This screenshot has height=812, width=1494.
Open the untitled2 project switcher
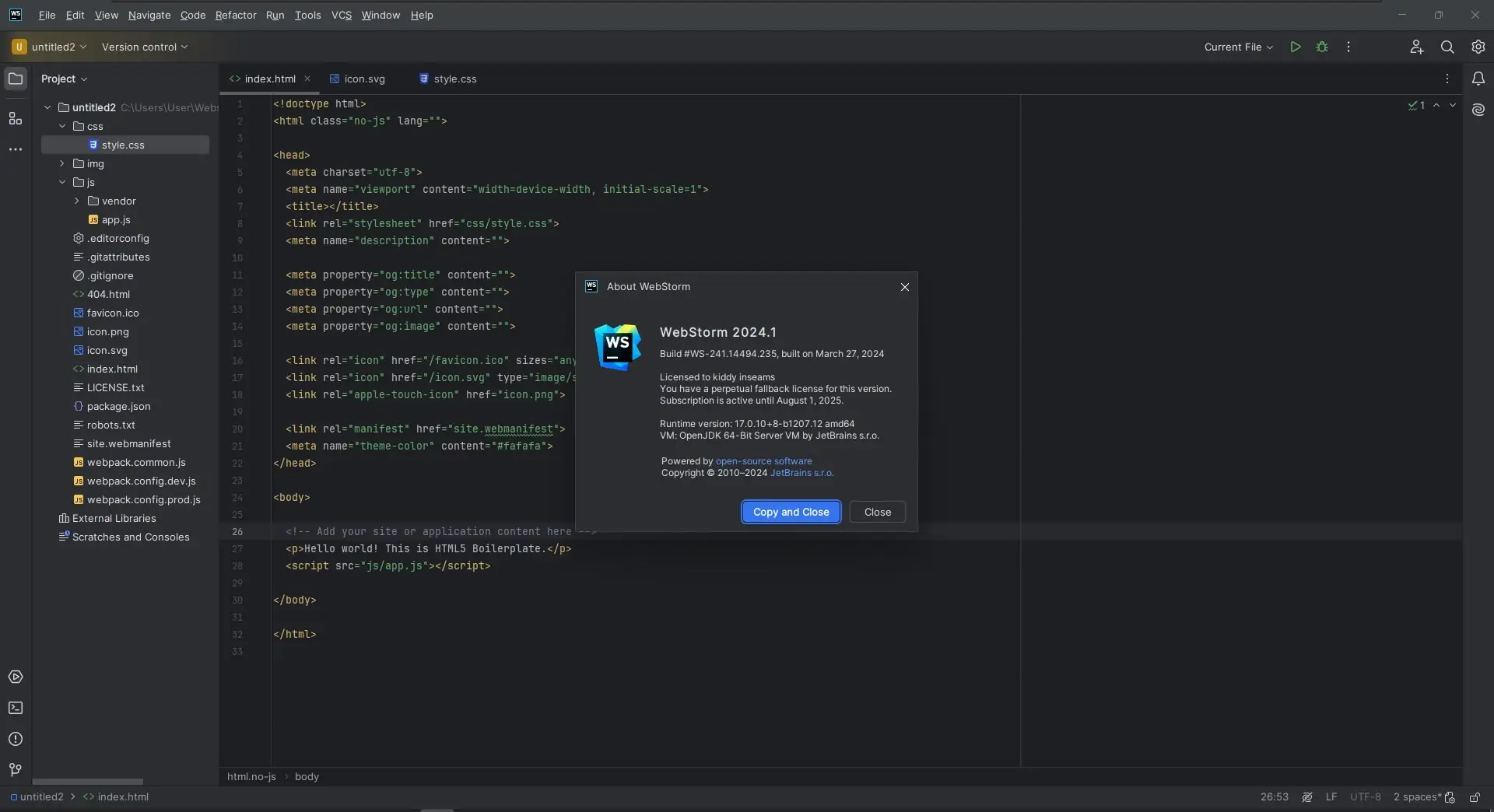(49, 47)
